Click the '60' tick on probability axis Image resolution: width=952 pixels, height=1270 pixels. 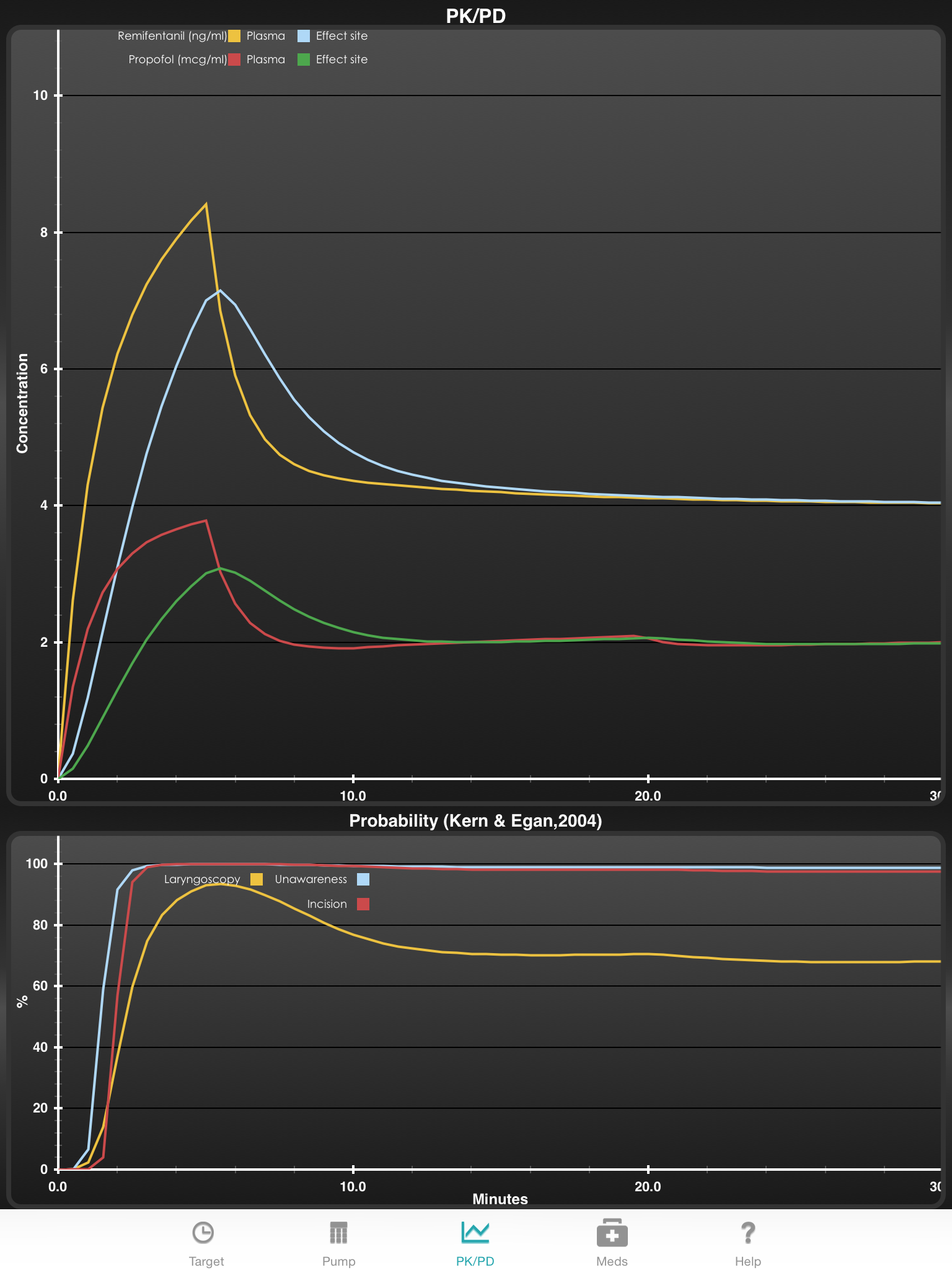coord(40,985)
